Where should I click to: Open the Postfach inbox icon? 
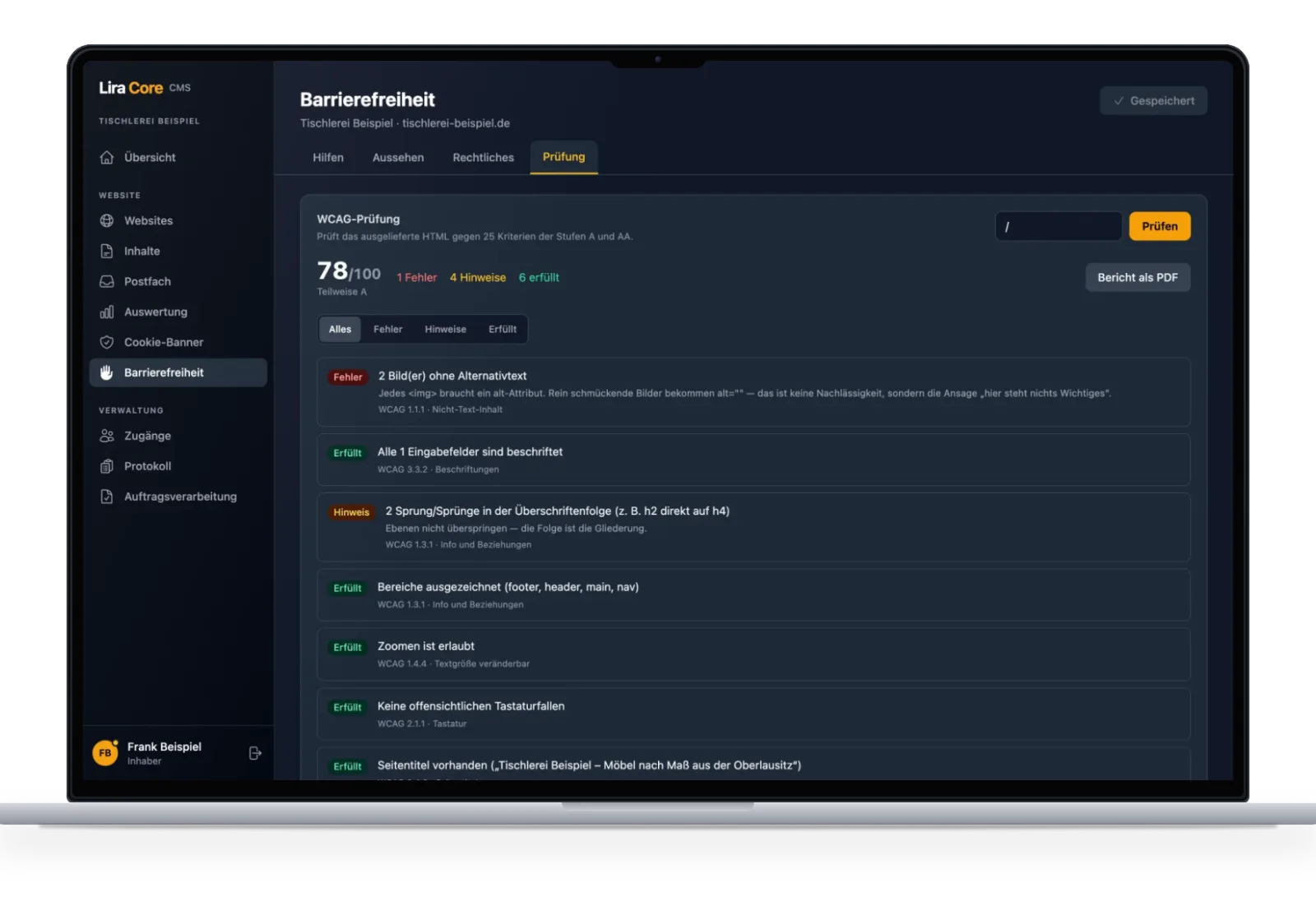[107, 281]
